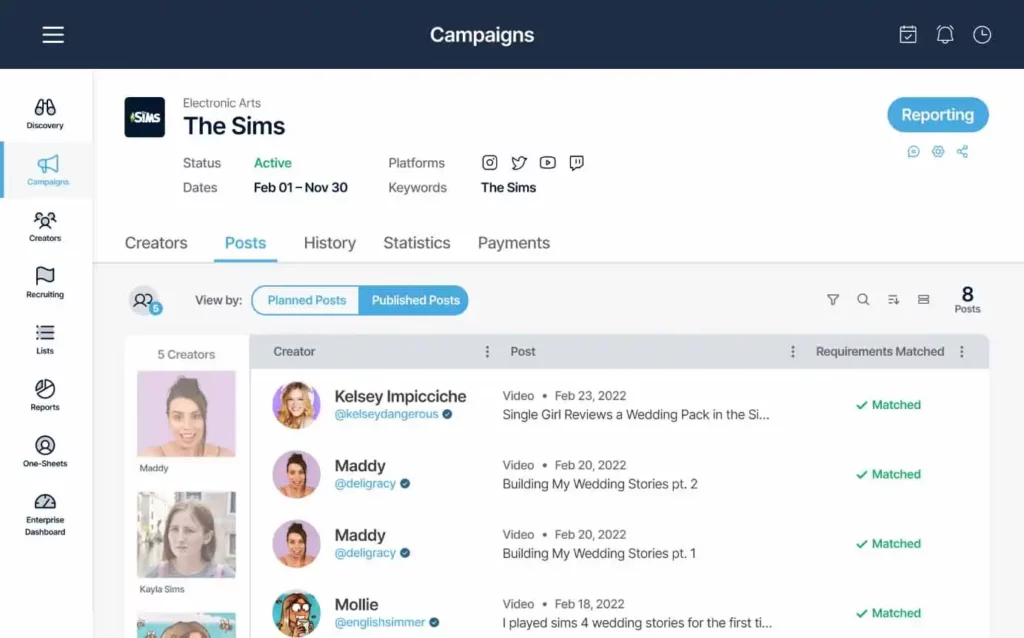
Task: Click Matched status in Kelsey Impicciche row
Action: tap(888, 405)
